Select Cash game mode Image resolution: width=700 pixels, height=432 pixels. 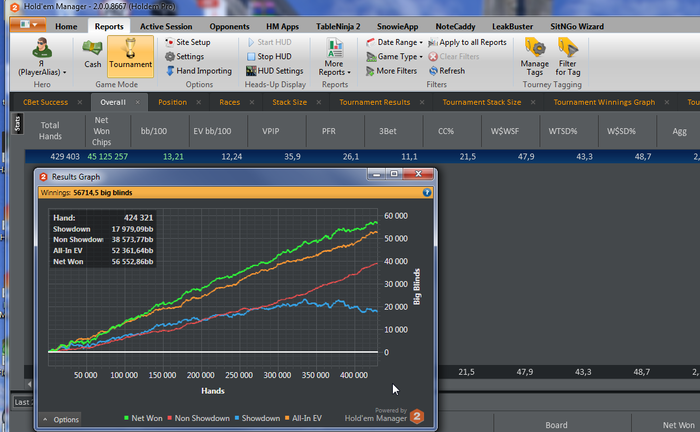pos(92,54)
